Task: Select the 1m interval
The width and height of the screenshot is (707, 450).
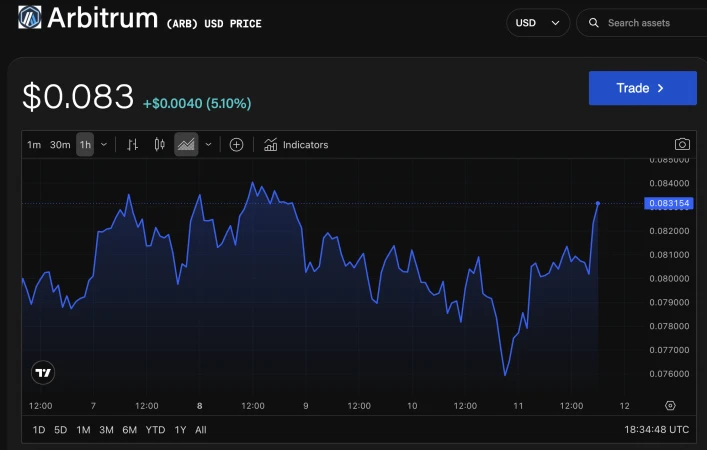Action: click(x=34, y=145)
